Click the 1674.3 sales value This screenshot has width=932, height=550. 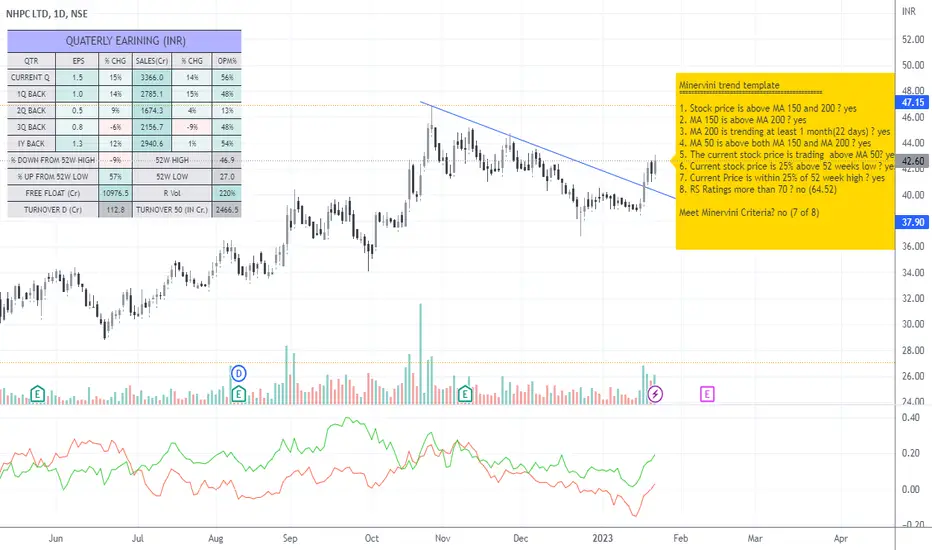click(x=152, y=111)
